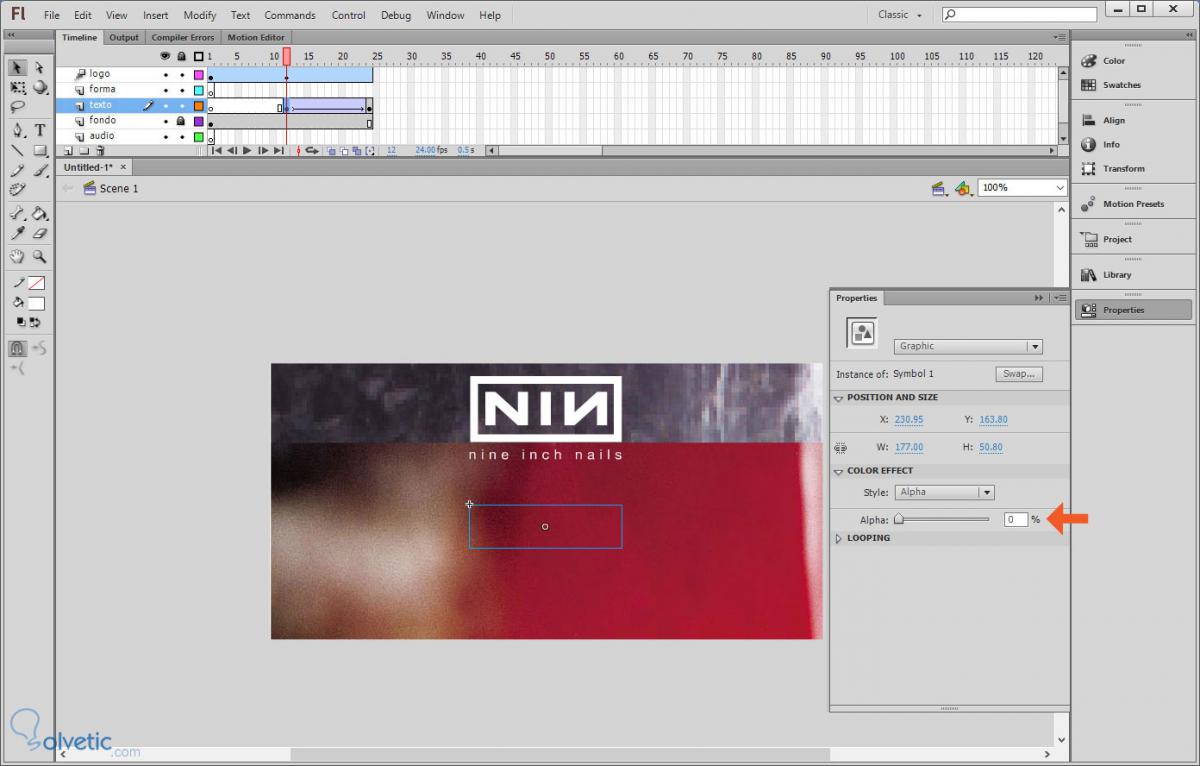This screenshot has width=1200, height=766.
Task: Click the Swap... button
Action: (x=1019, y=374)
